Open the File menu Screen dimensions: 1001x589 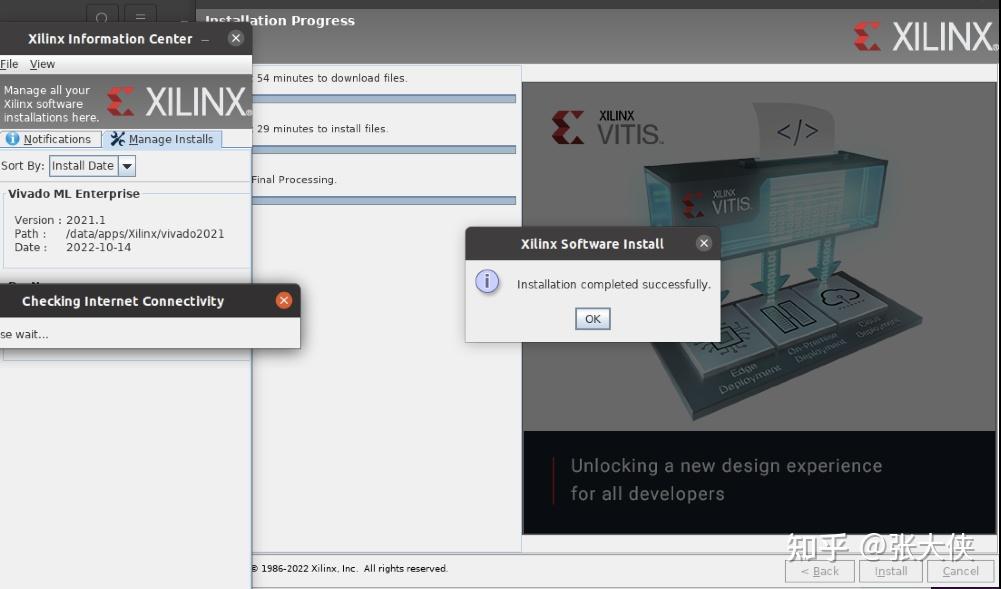9,63
